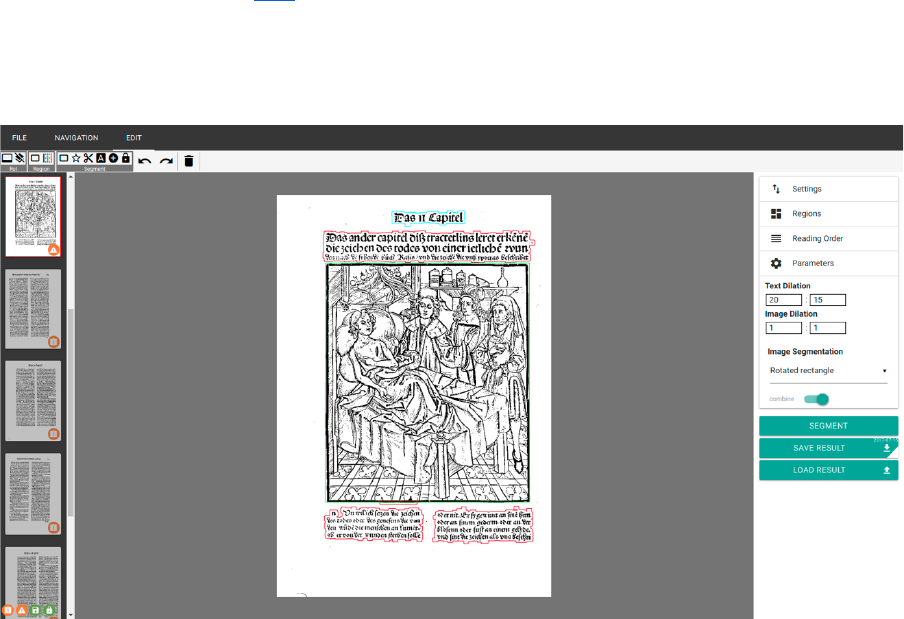The height and width of the screenshot is (619, 904).
Task: Select the bottom-left text column segment
Action: (374, 524)
